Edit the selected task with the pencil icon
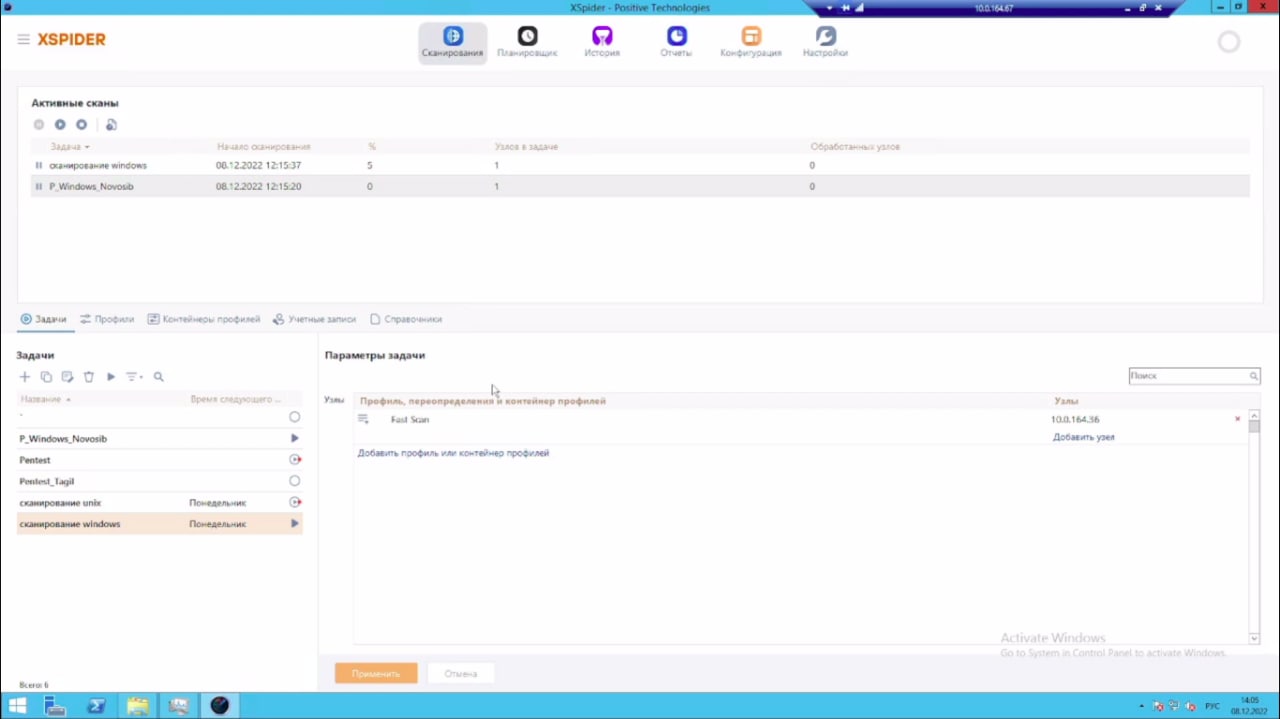The width and height of the screenshot is (1280, 719). [67, 377]
